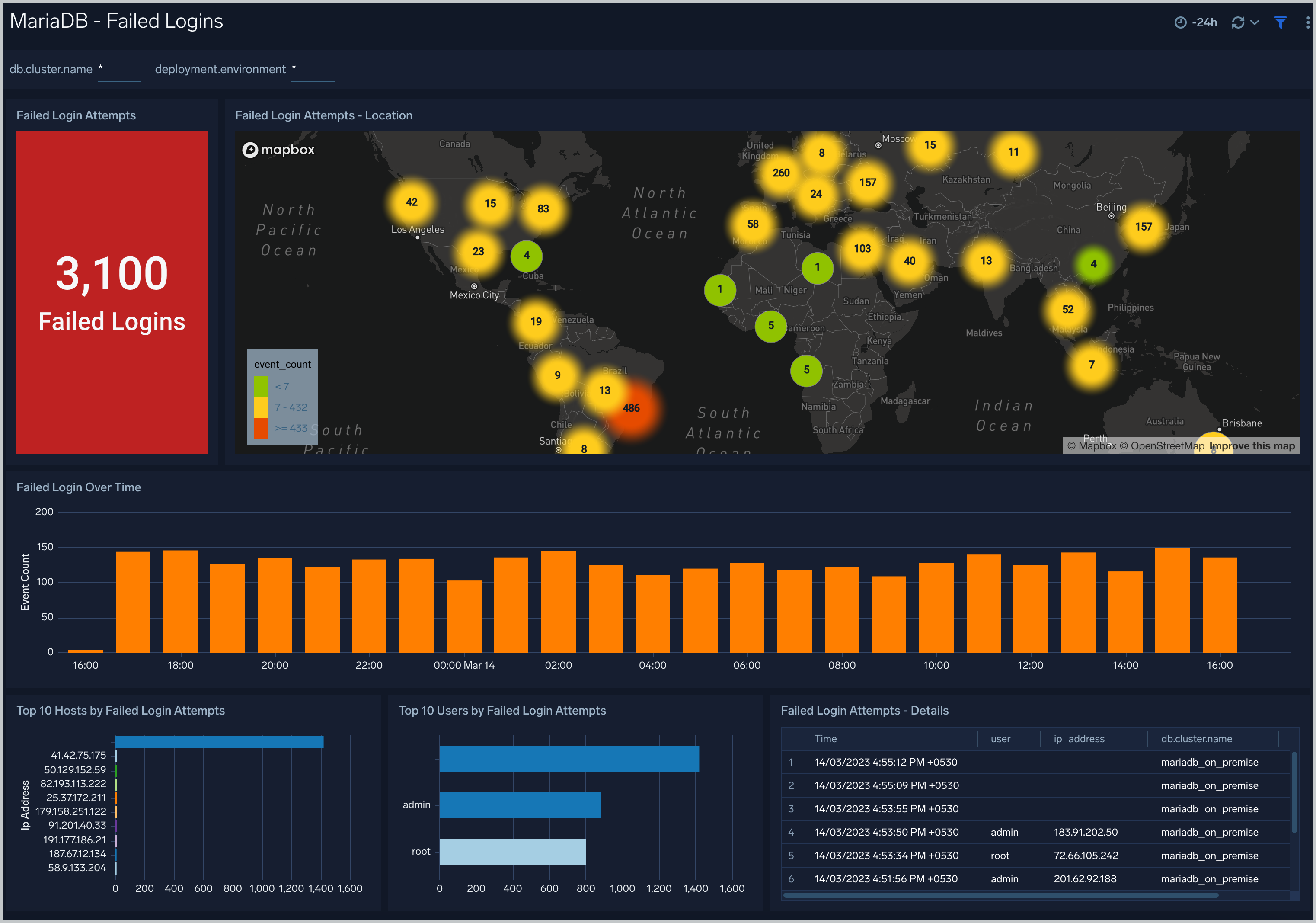Click the 260 cluster marker near United Kingdom
1316x923 pixels.
781,173
